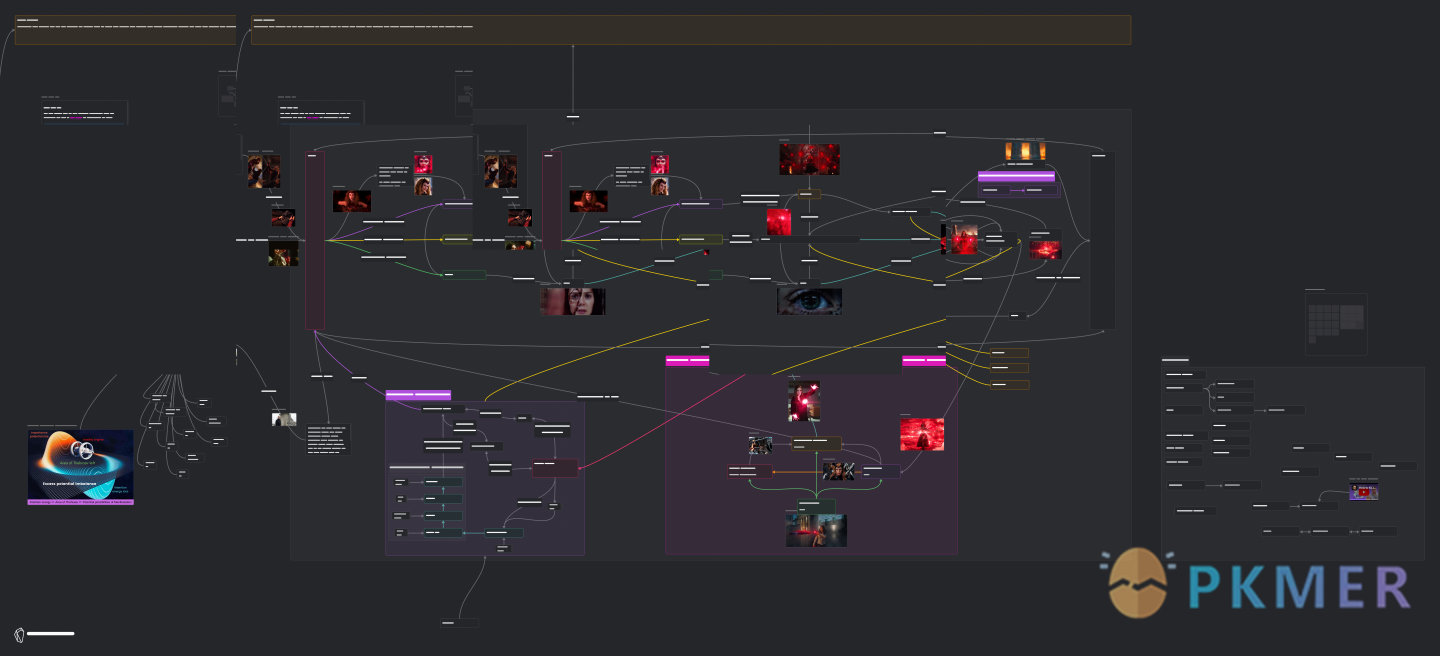The image size is (1440, 656).
Task: Click the YouTube video thumbnail card
Action: 1364,490
